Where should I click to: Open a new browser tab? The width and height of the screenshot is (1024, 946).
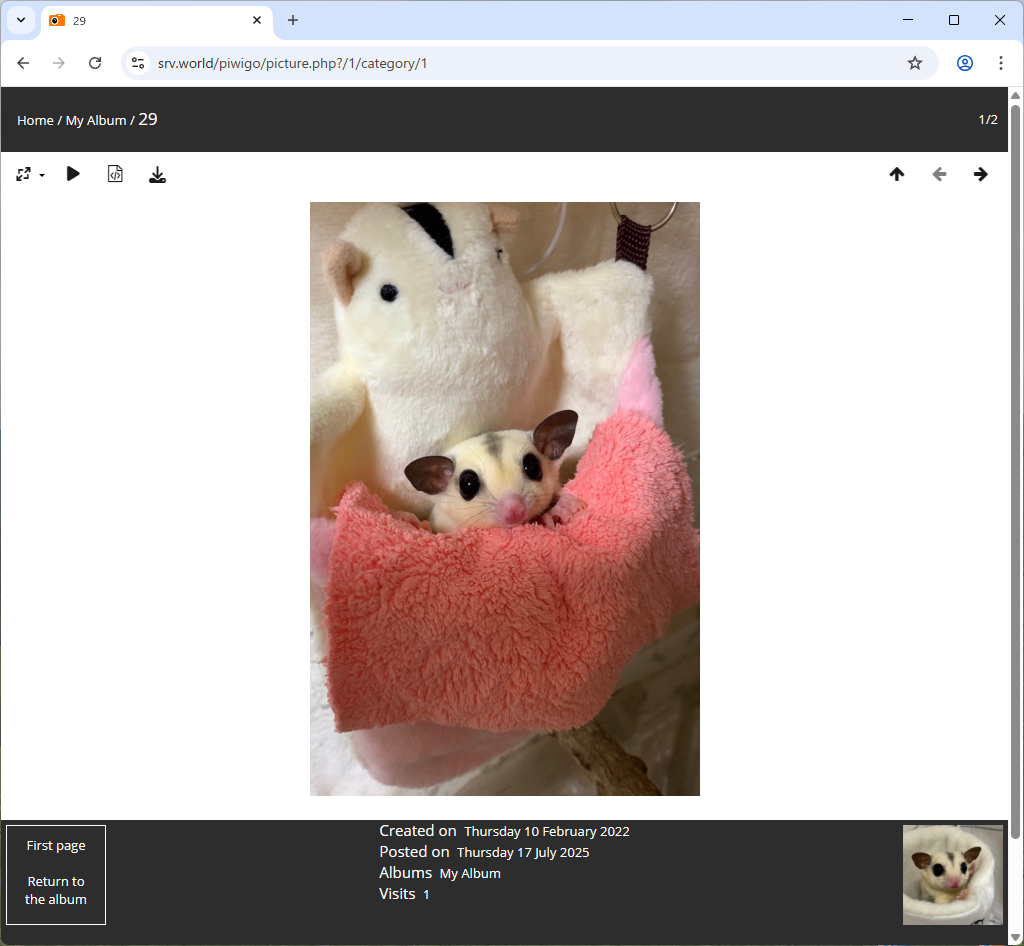click(293, 20)
